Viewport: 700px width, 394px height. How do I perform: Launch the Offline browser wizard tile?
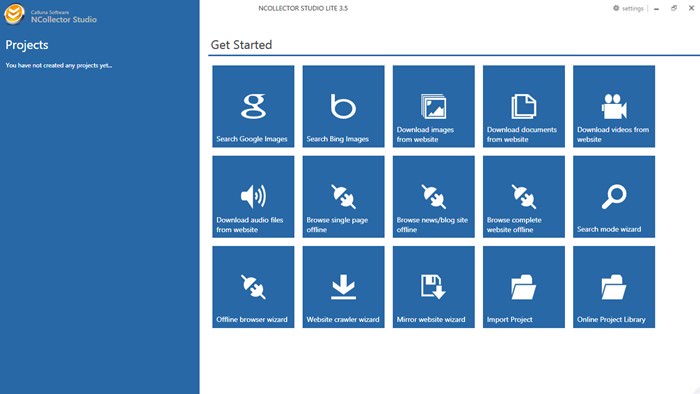tap(253, 287)
